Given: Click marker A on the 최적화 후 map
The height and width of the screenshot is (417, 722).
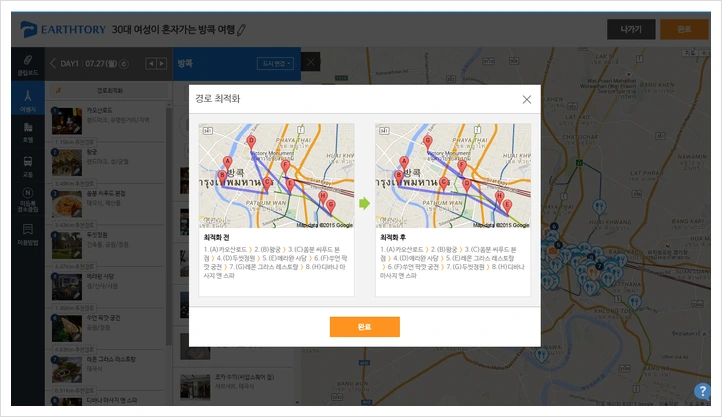Looking at the screenshot, I should click(x=404, y=162).
